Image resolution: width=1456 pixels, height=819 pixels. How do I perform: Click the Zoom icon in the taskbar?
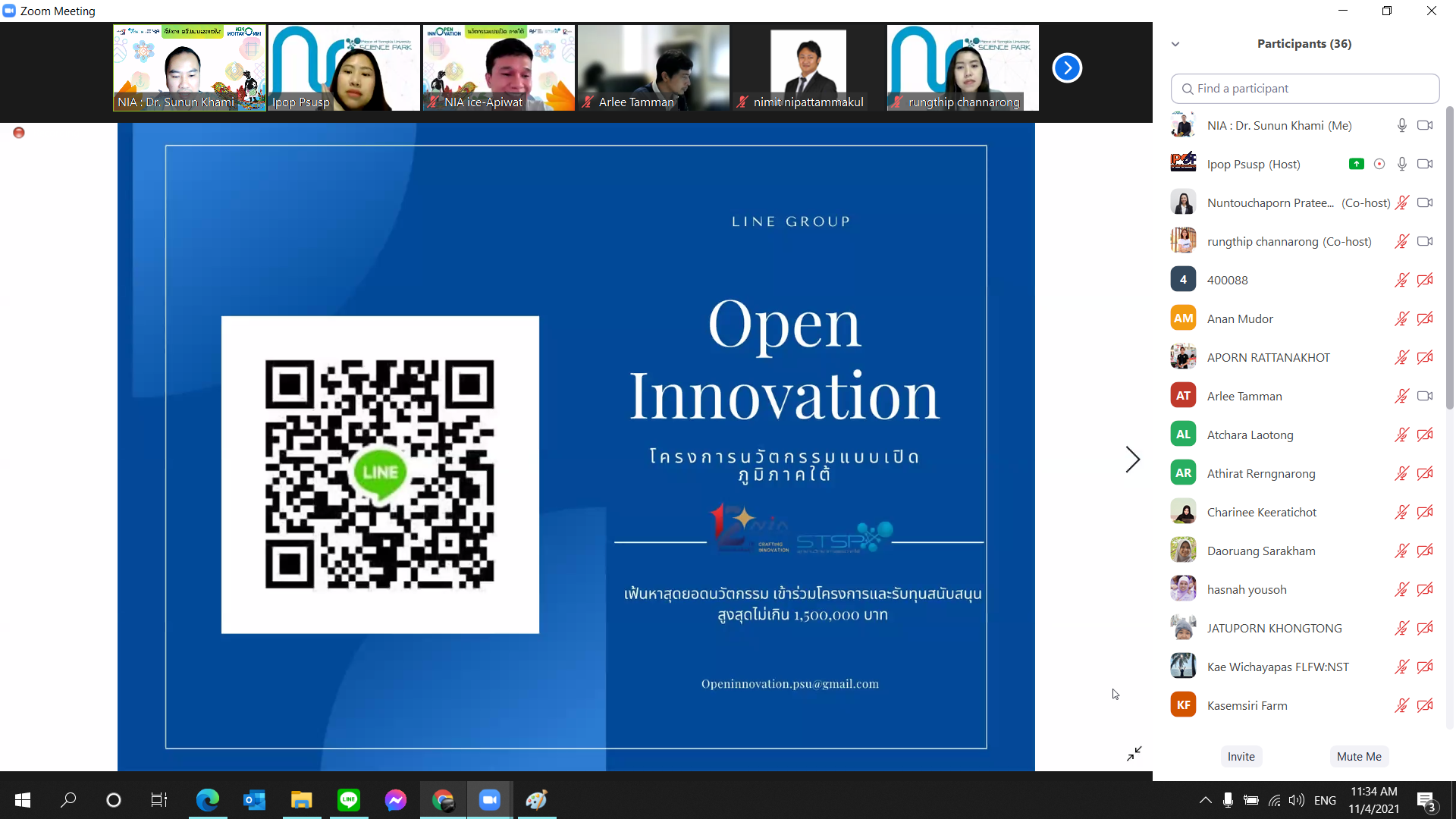(x=490, y=800)
